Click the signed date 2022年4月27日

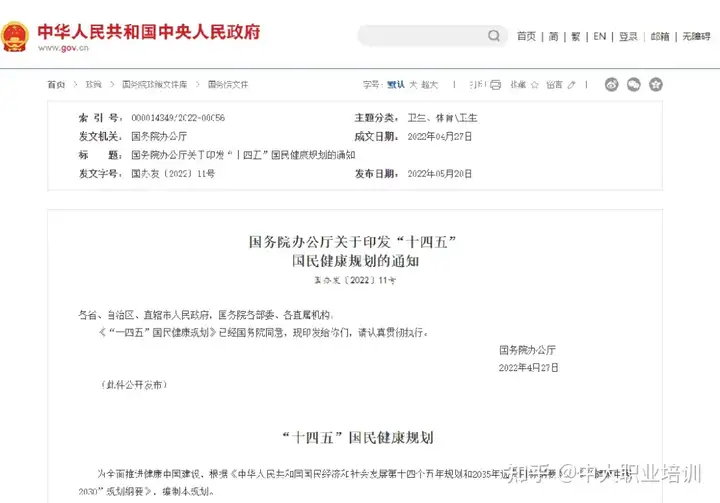[529, 367]
